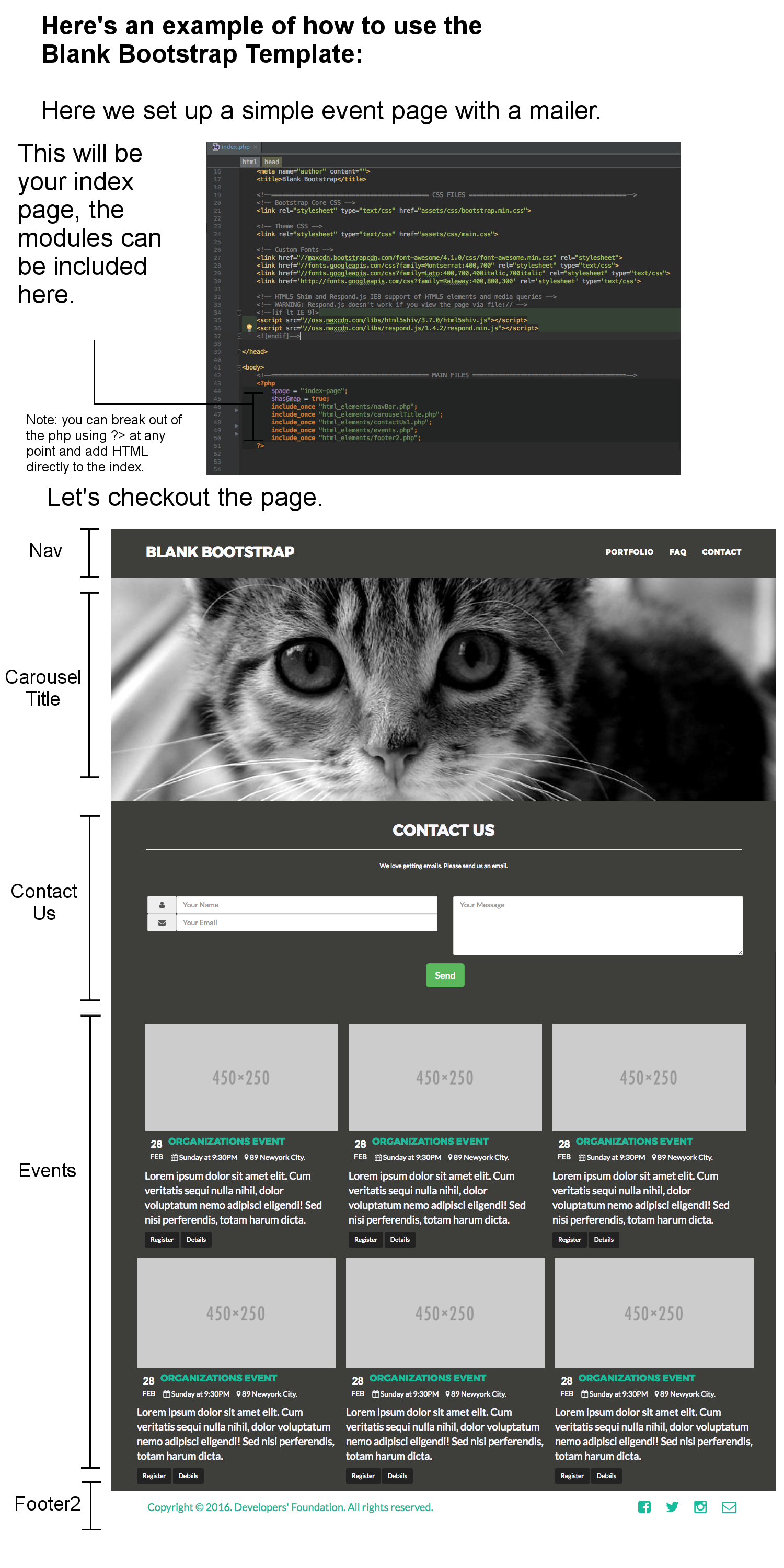784x1568 pixels.
Task: Click the top-left event's calendar icon
Action: tap(174, 1157)
